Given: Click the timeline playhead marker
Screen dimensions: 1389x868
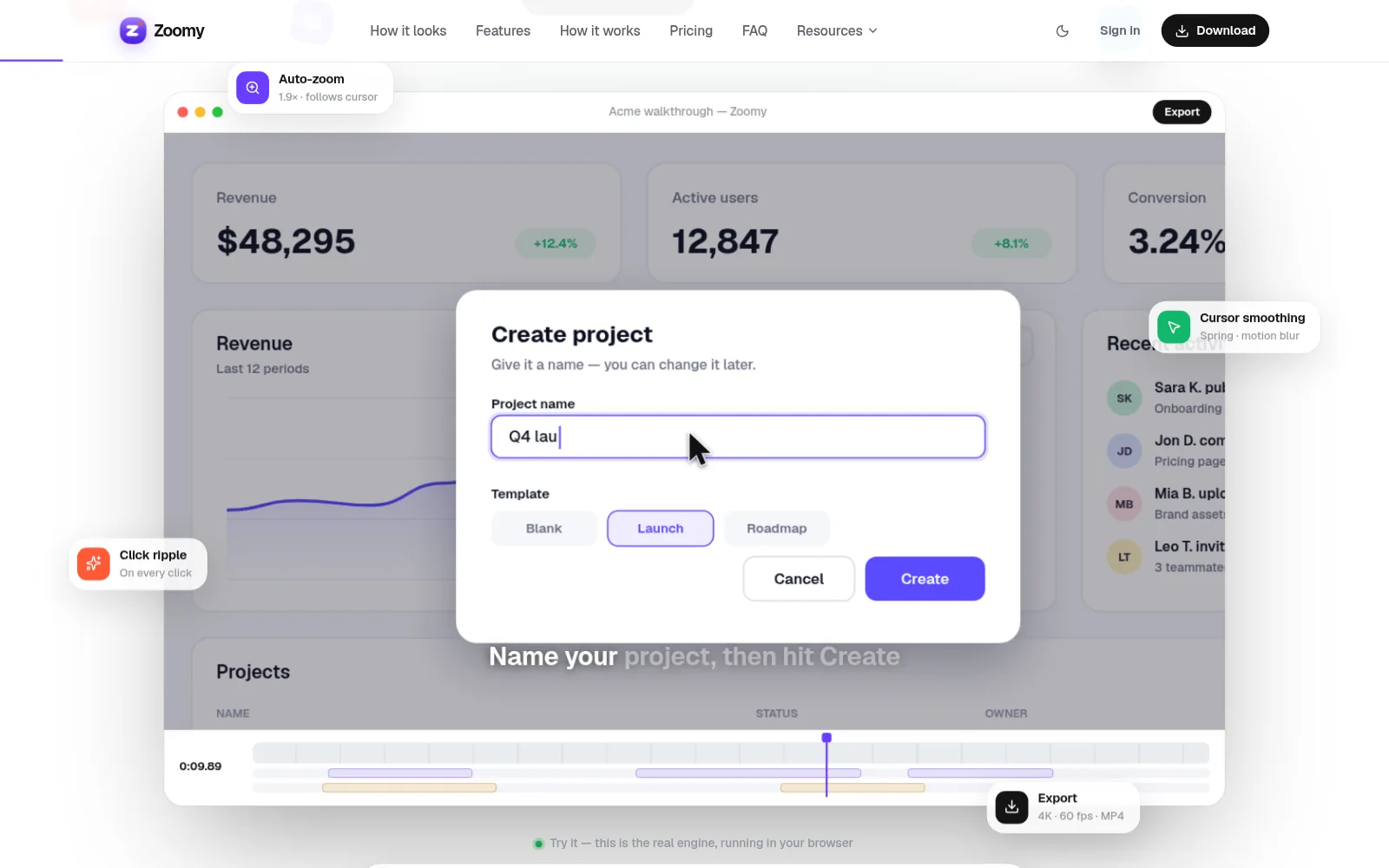Looking at the screenshot, I should point(826,738).
